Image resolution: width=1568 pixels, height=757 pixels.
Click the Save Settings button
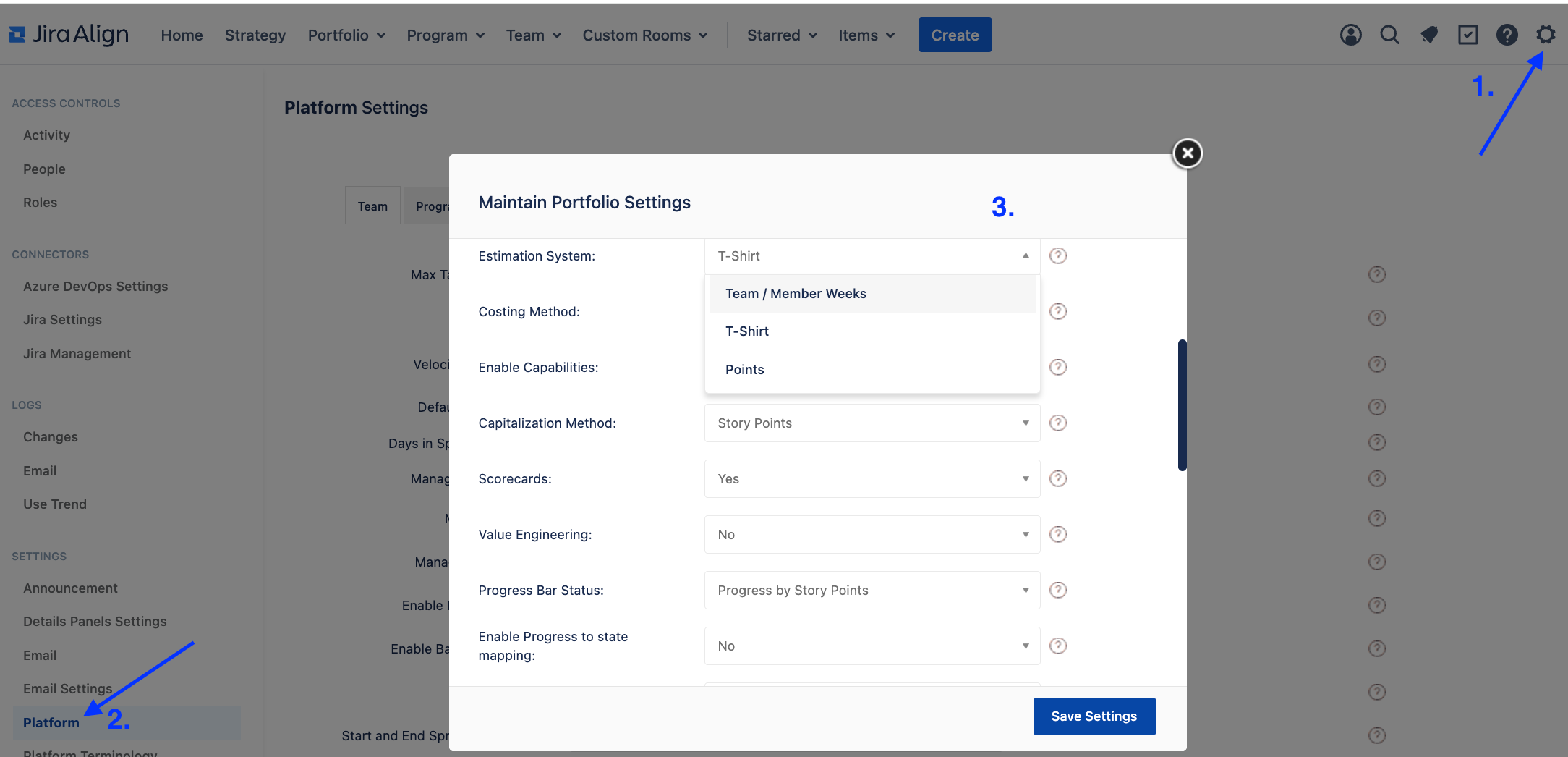coord(1094,716)
